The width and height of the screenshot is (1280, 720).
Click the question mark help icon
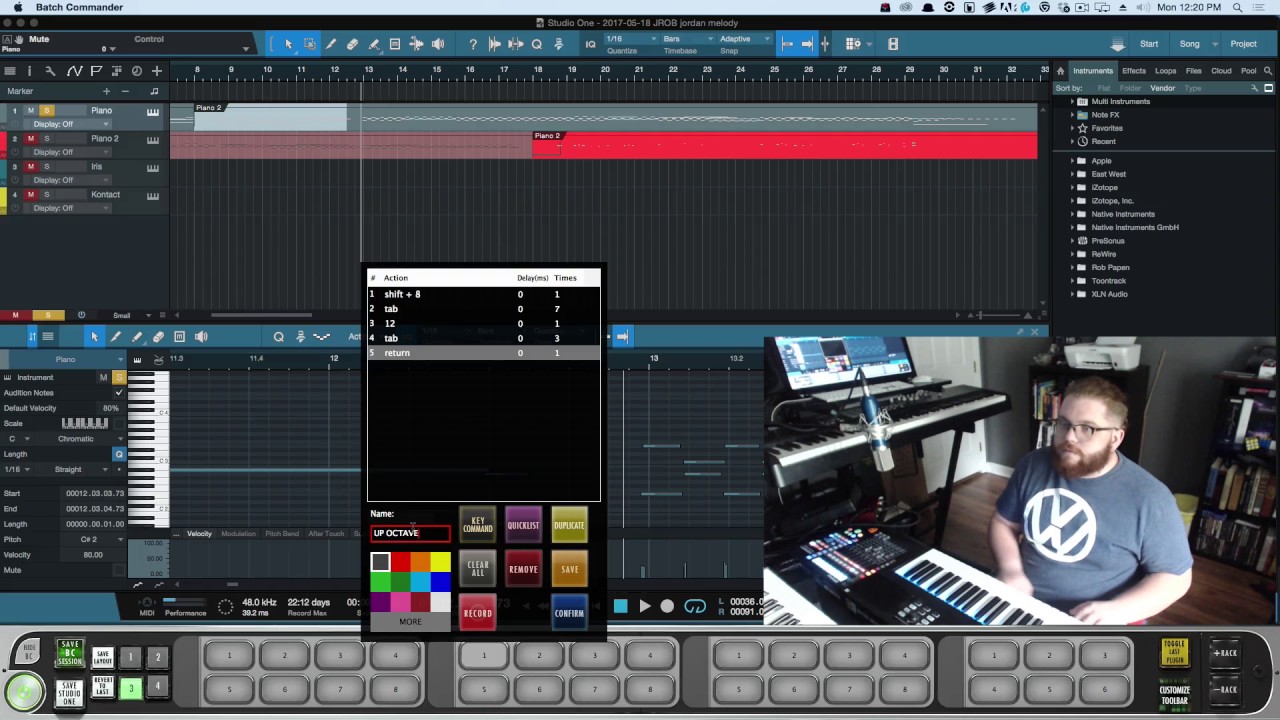point(472,44)
